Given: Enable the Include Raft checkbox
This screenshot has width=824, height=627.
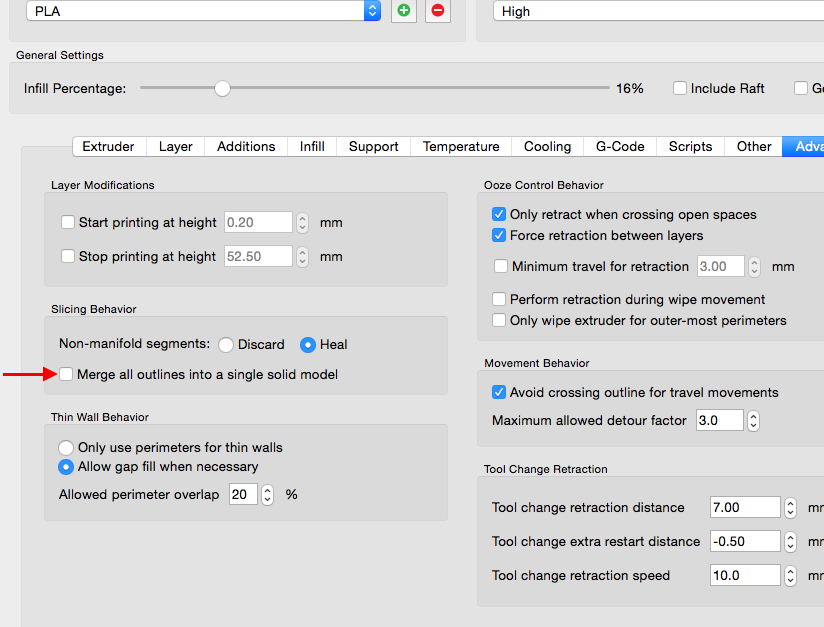Looking at the screenshot, I should click(x=680, y=88).
